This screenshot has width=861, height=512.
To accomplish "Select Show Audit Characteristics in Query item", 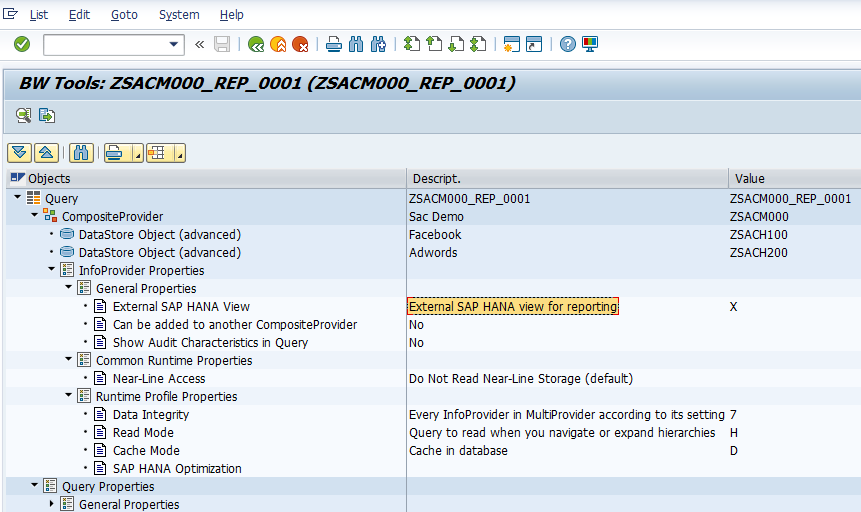I will click(x=210, y=343).
